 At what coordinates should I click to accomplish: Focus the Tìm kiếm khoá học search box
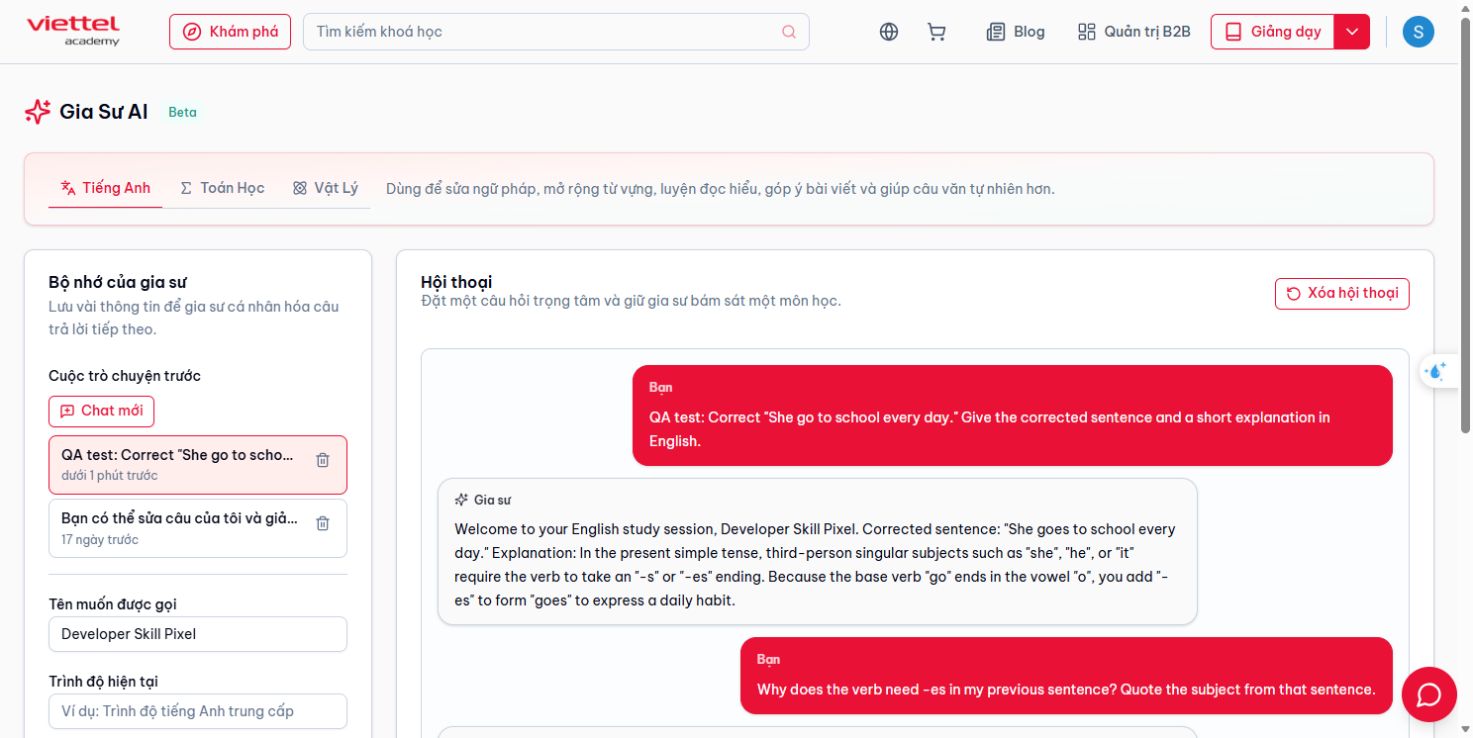click(x=556, y=32)
